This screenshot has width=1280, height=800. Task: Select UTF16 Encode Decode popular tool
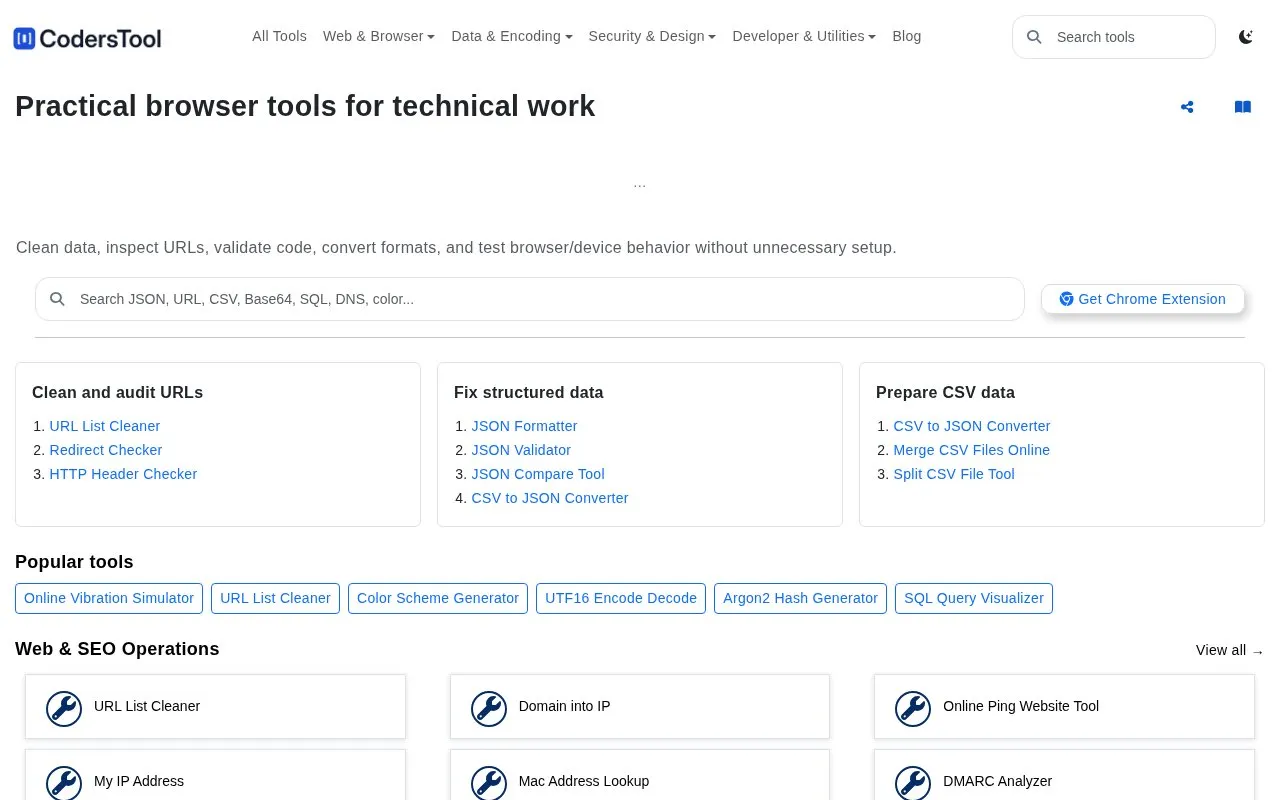click(621, 598)
